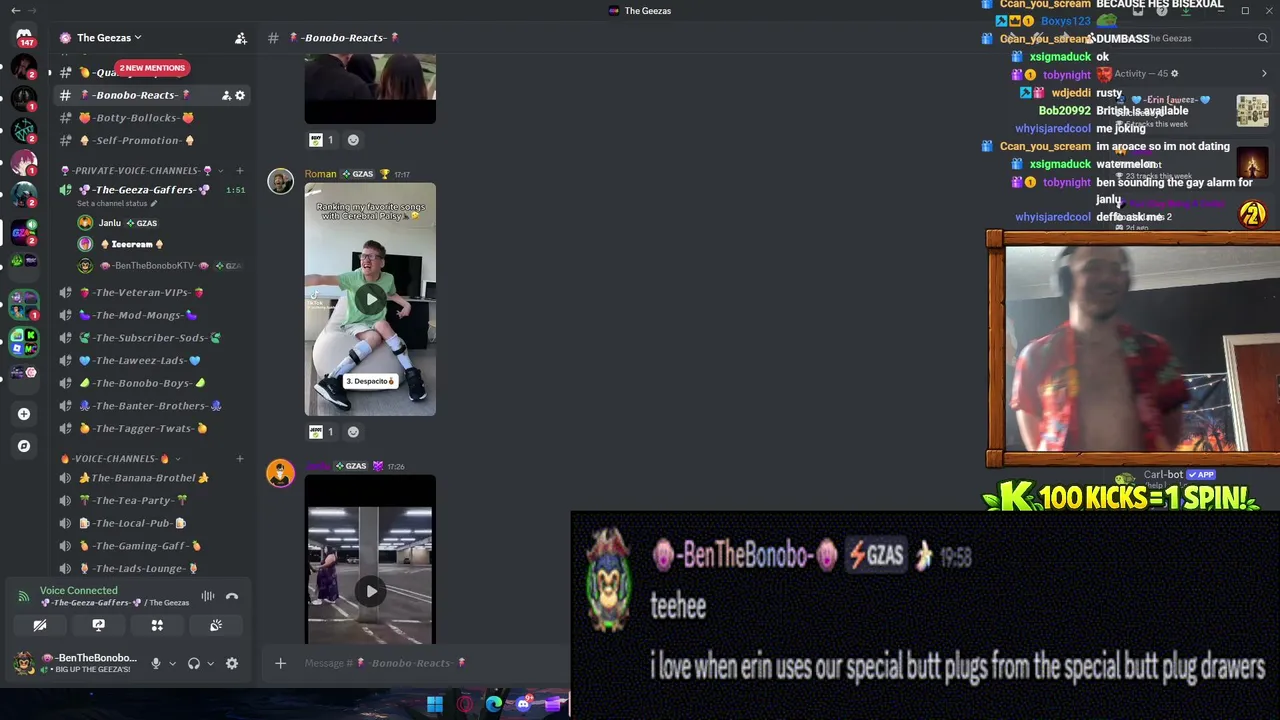Add reaction to Roman's video message
This screenshot has width=1280, height=720.
pos(353,432)
